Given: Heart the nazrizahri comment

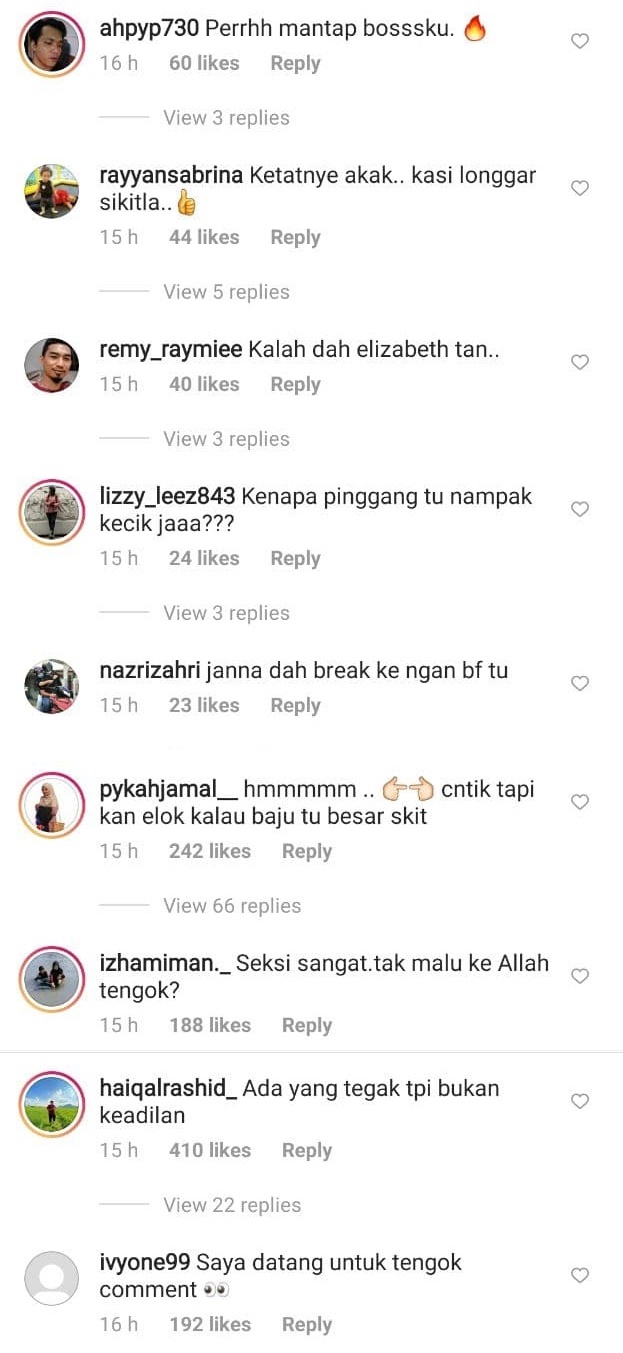Looking at the screenshot, I should tap(579, 683).
